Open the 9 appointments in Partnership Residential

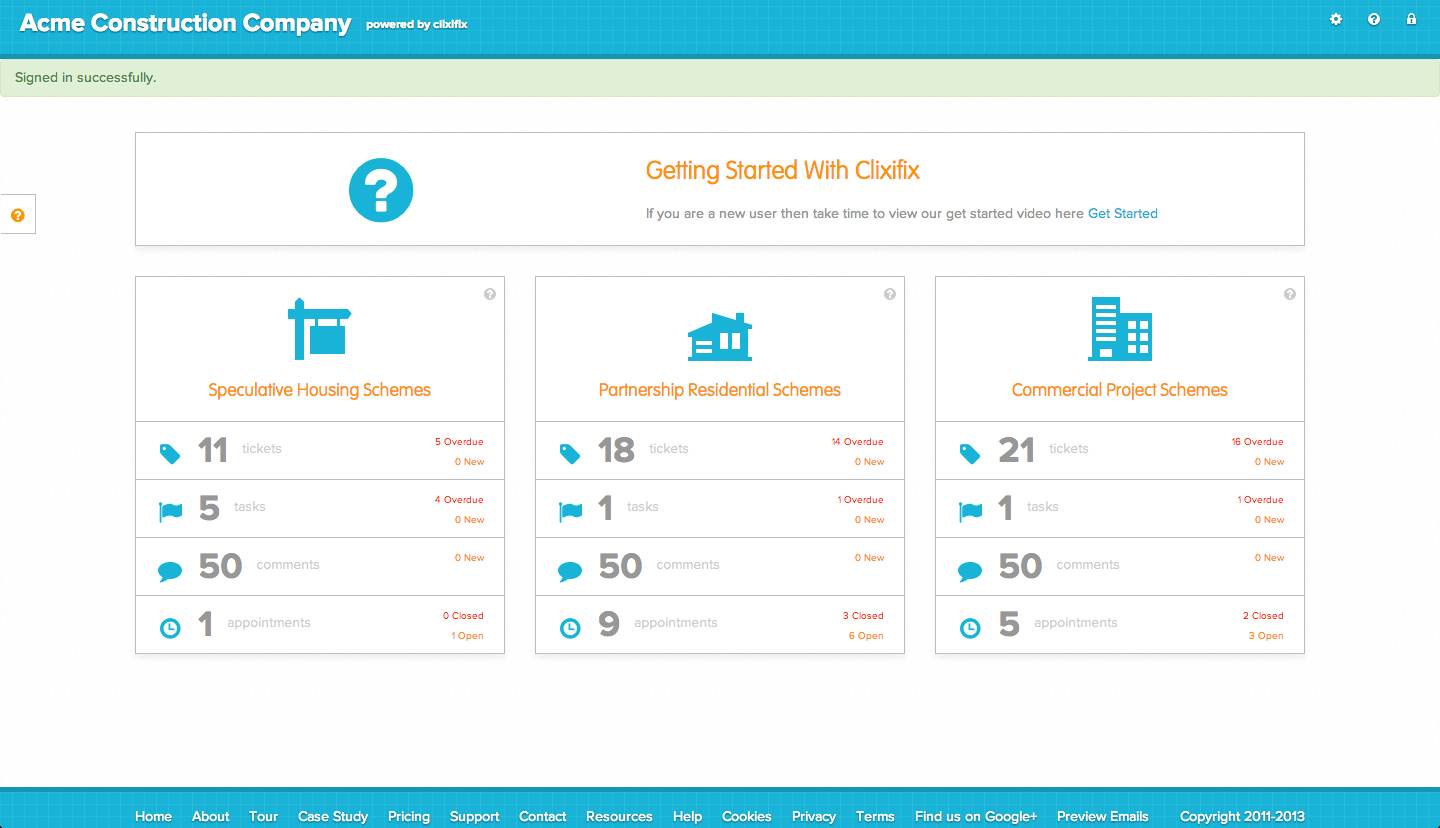tap(609, 625)
